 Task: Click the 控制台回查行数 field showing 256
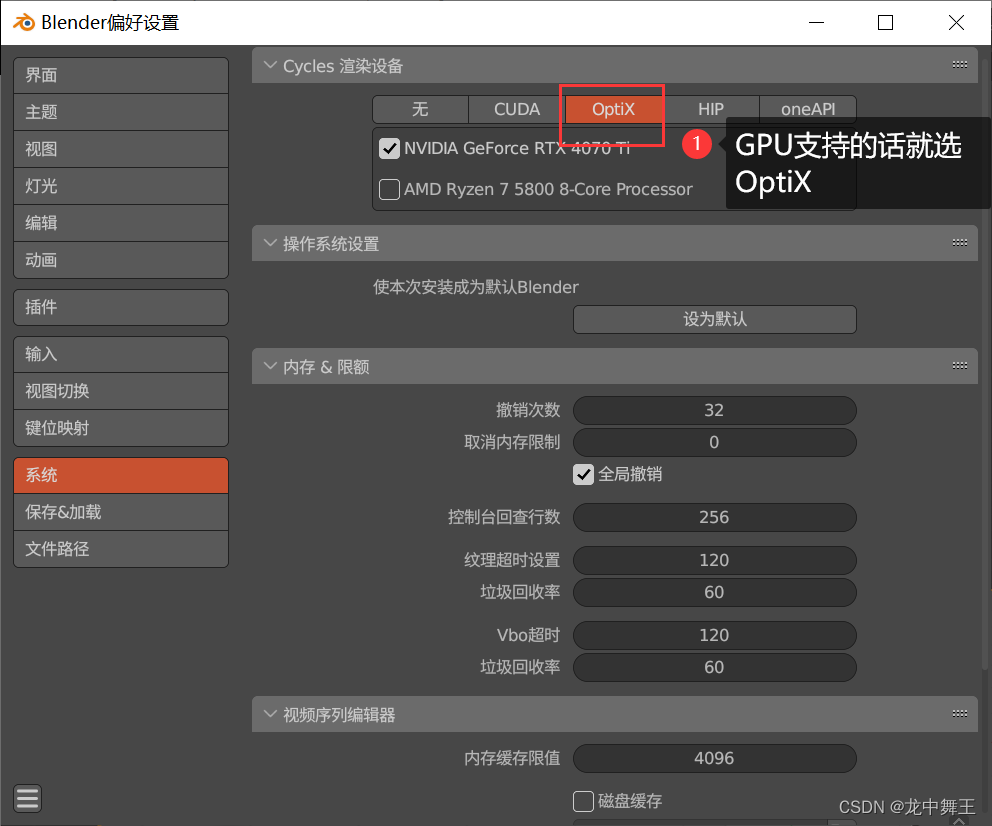click(714, 517)
